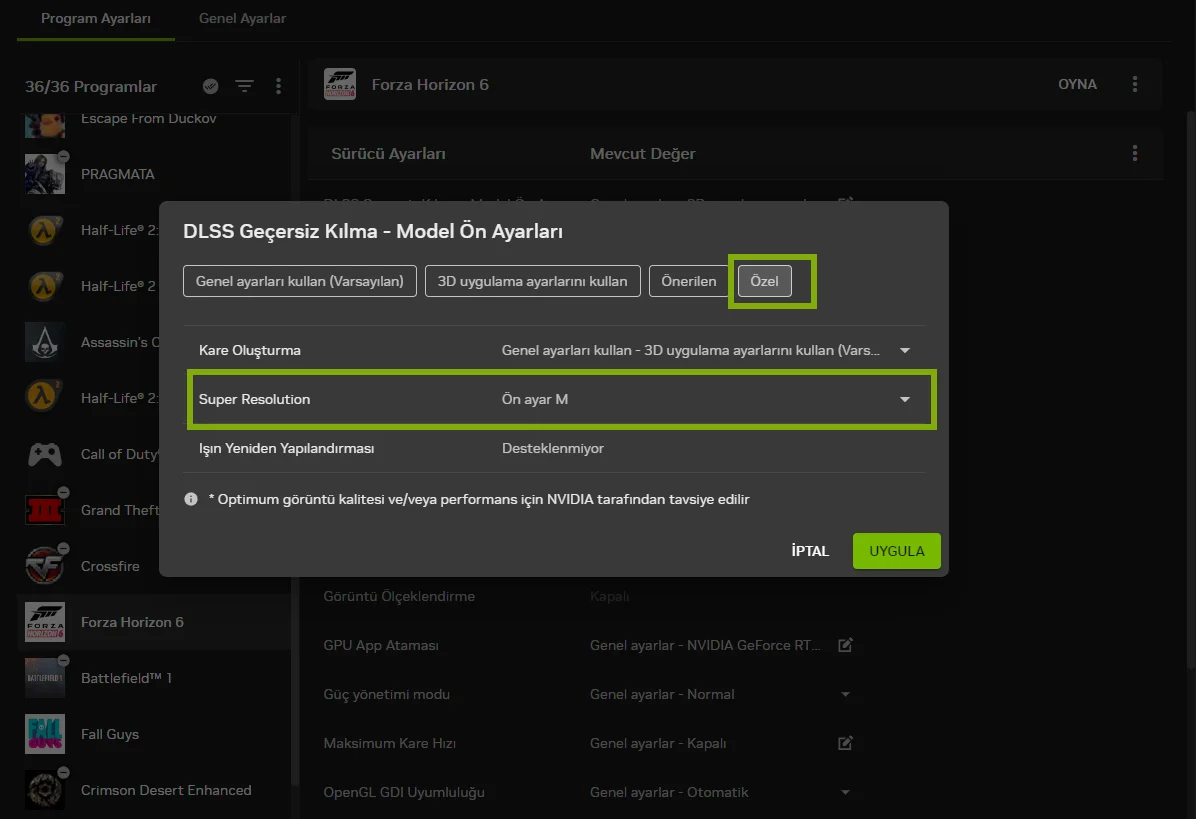This screenshot has width=1196, height=819.
Task: Click the Desteklenmiyor value for Işın Yeniden Yapılandırması
Action: point(553,448)
